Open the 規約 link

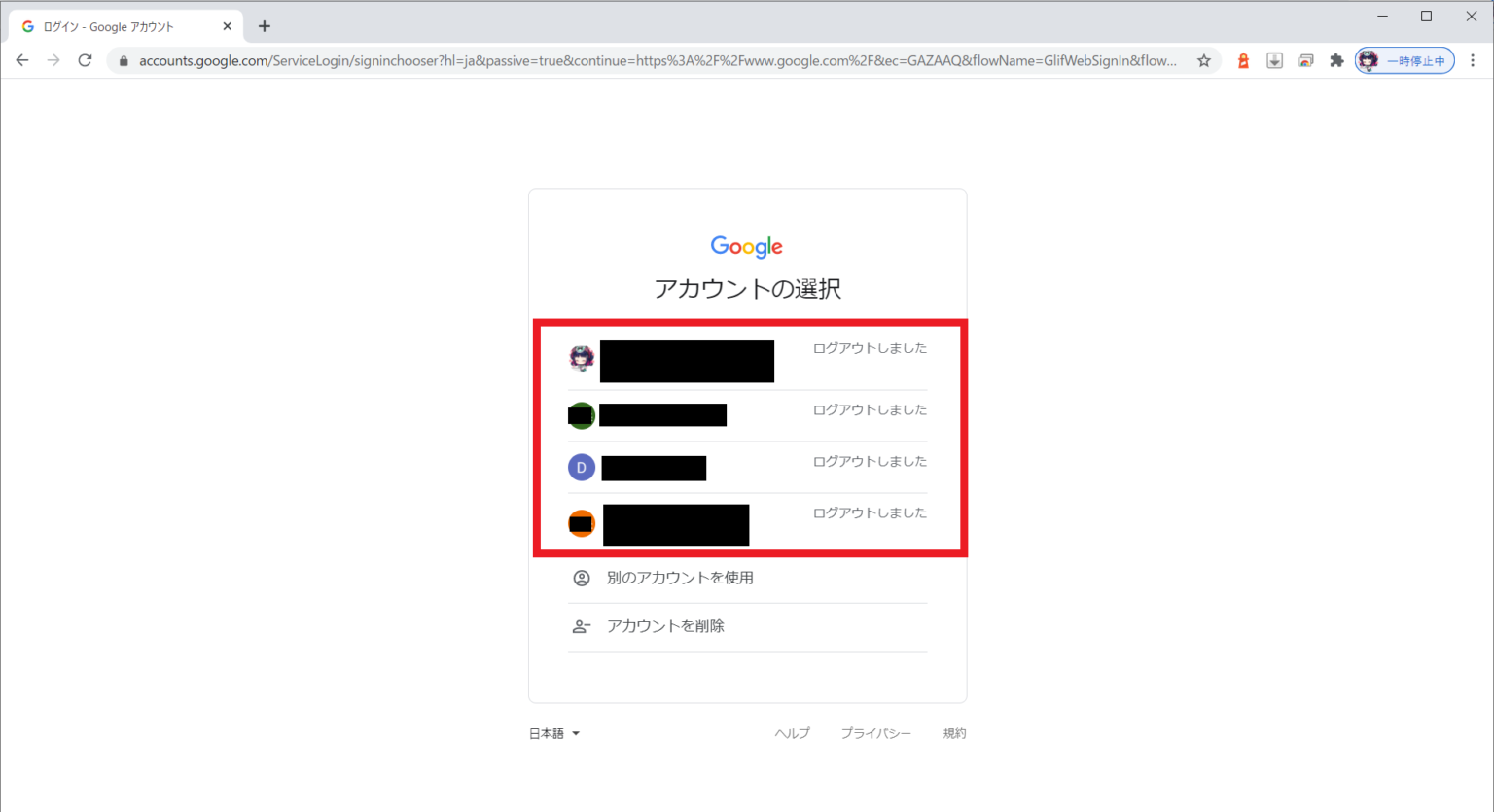click(954, 733)
